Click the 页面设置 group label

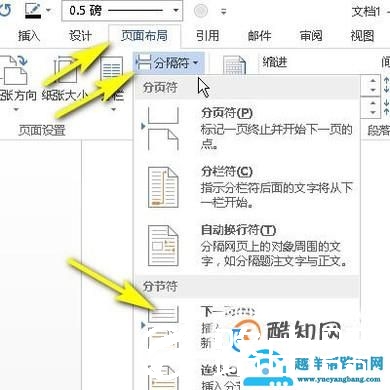[42, 130]
